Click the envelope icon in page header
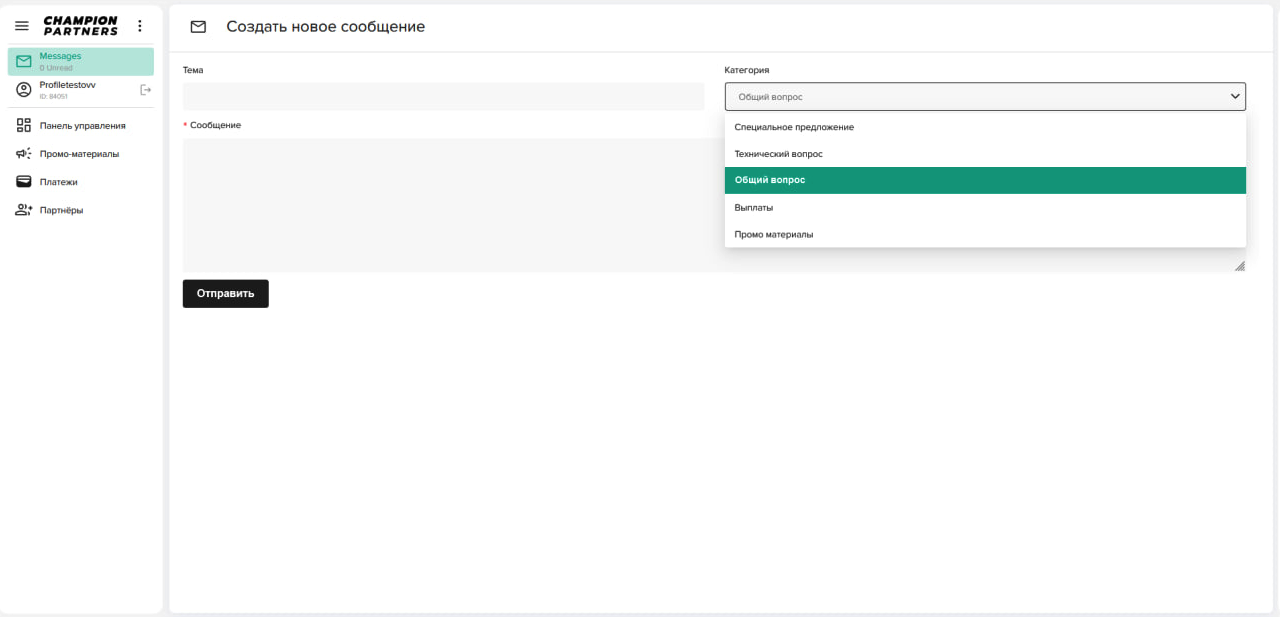The image size is (1280, 617). (198, 27)
